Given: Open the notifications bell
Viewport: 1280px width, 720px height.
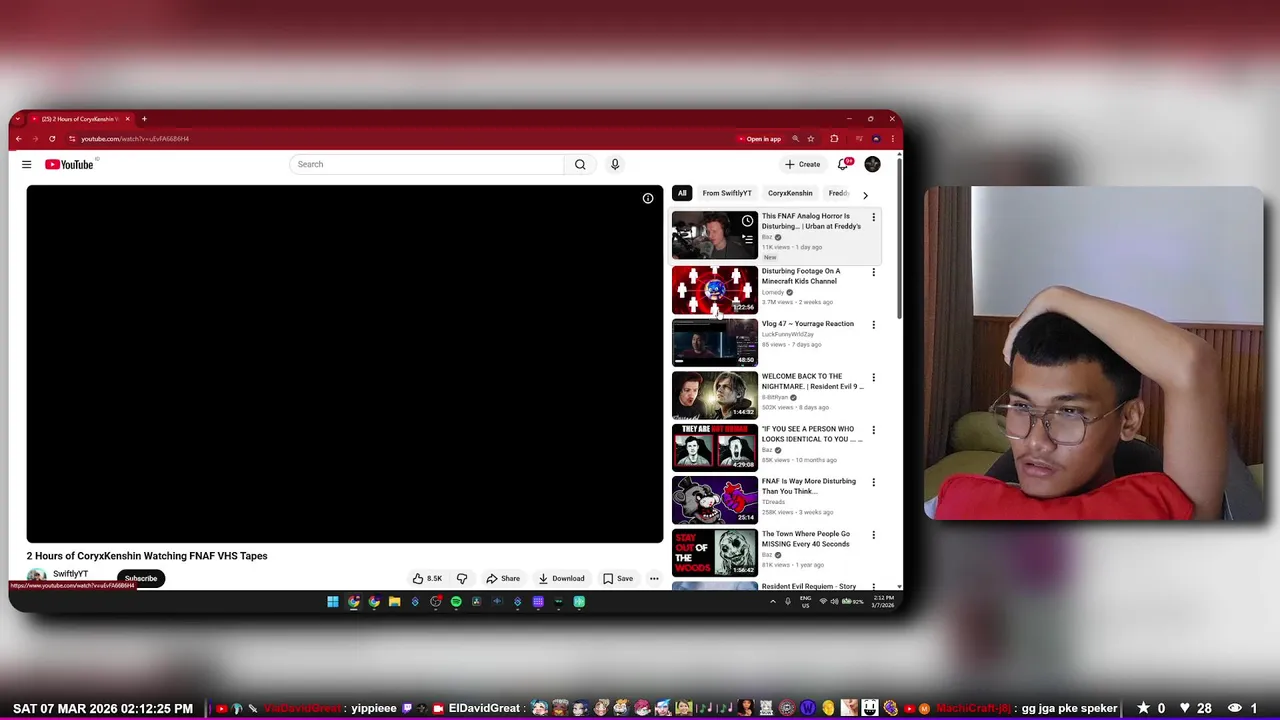Looking at the screenshot, I should click(x=843, y=164).
